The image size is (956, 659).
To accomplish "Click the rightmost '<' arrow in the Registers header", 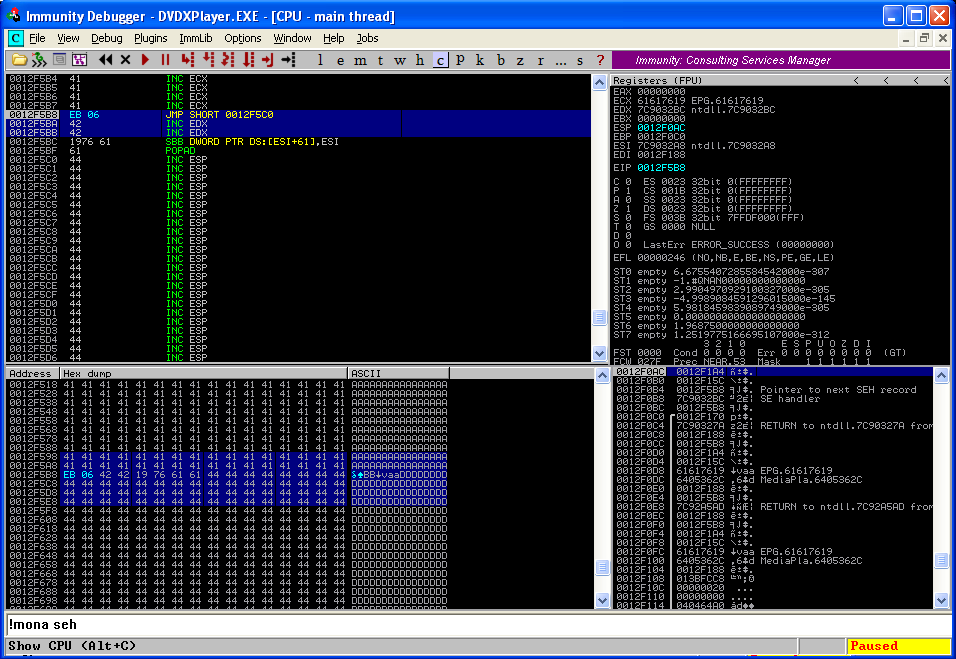I will pyautogui.click(x=946, y=80).
